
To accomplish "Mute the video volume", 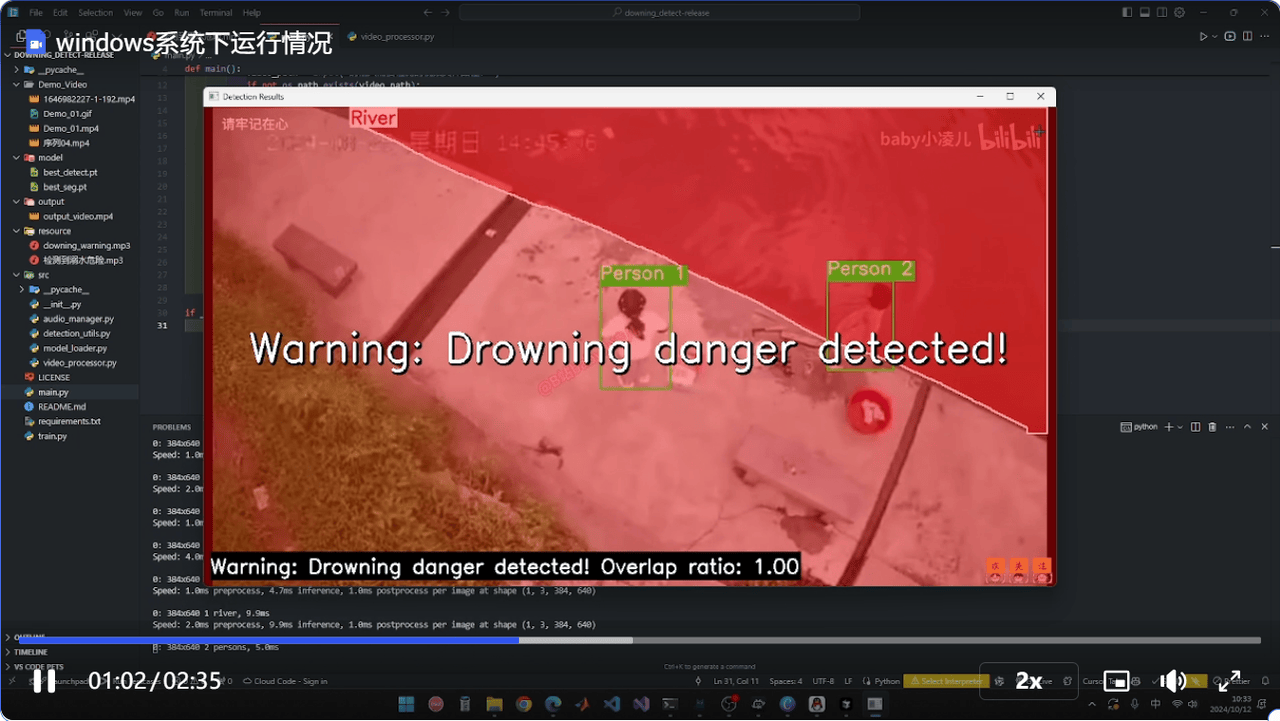I will pos(1172,681).
